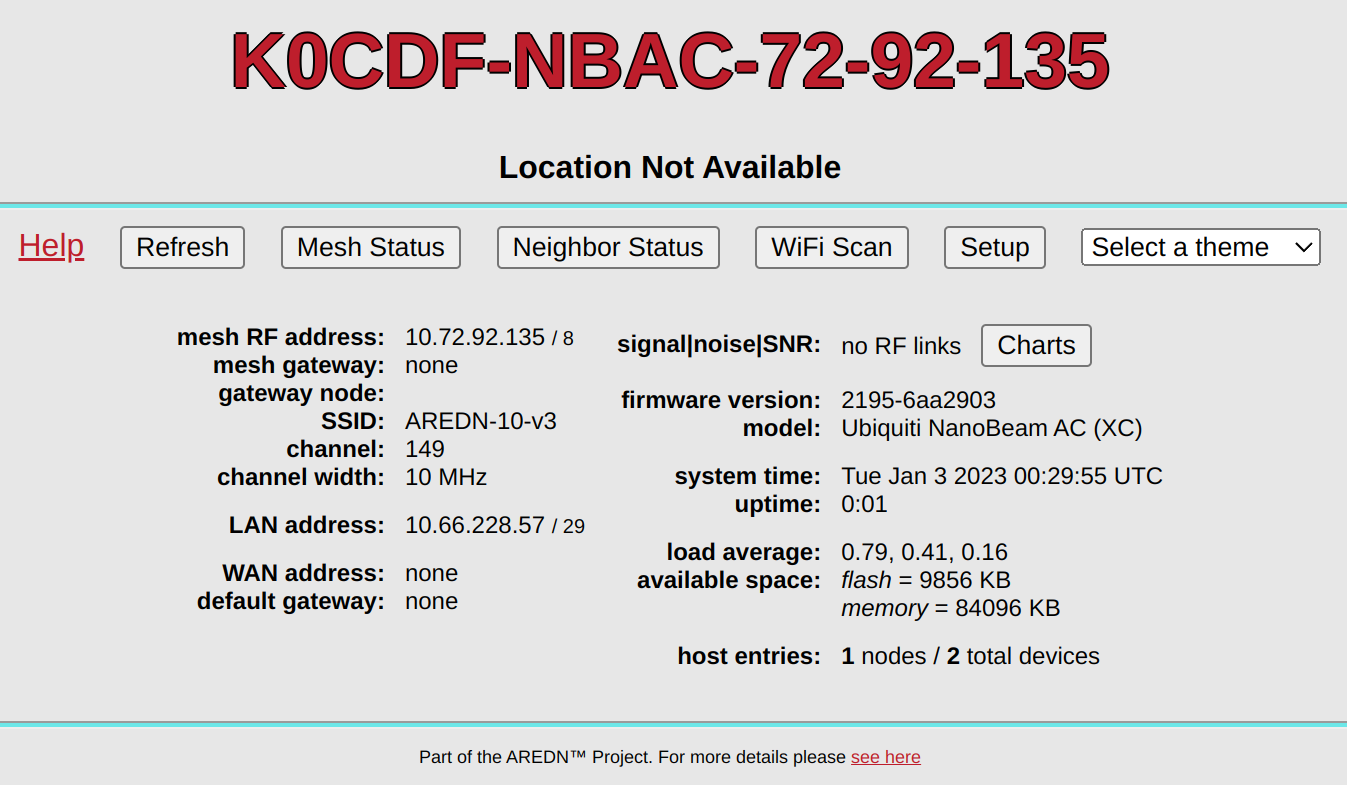Open Neighbor Status view
This screenshot has width=1347, height=785.
(x=607, y=247)
